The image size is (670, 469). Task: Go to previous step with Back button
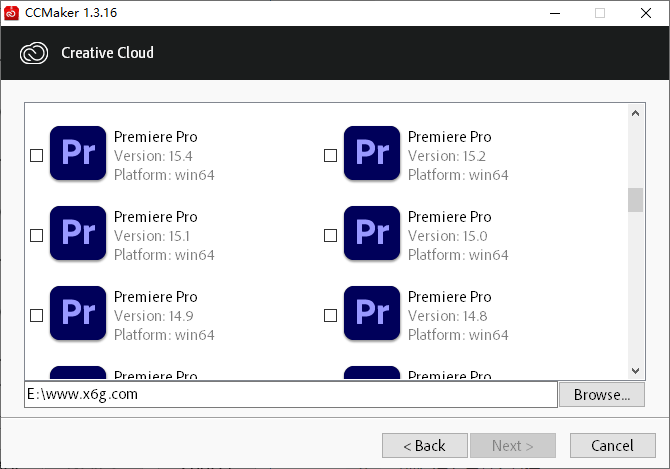[x=424, y=445]
